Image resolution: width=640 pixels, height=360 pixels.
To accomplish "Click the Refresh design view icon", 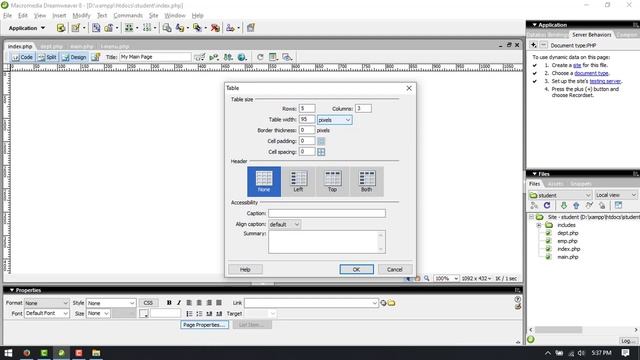I will click(260, 57).
